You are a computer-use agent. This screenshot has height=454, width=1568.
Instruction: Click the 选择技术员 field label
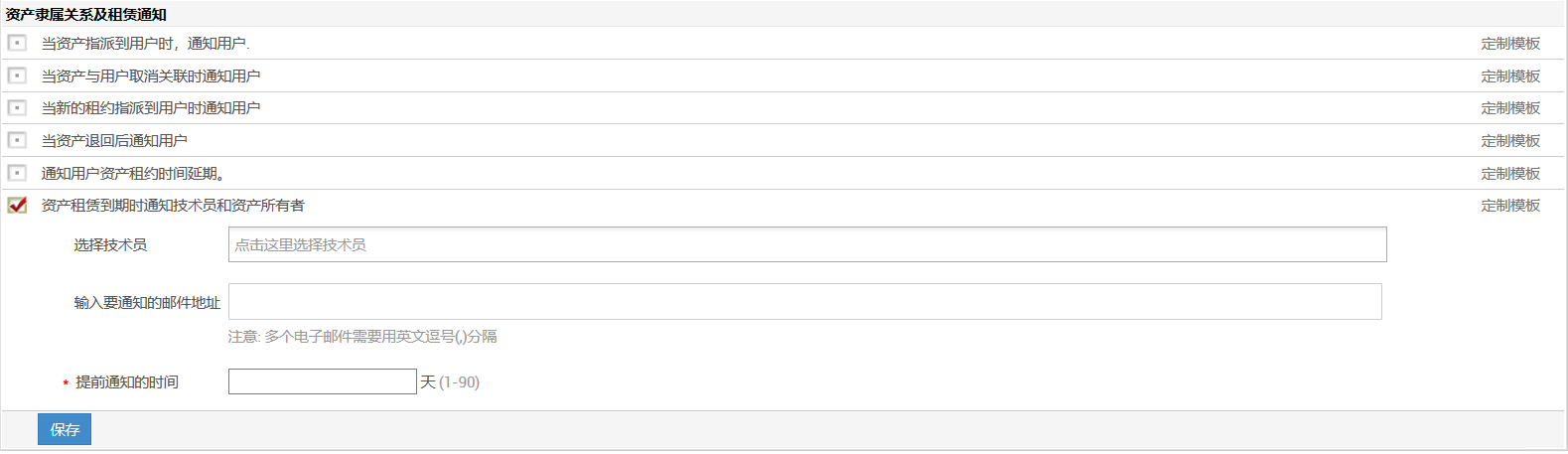click(x=110, y=245)
